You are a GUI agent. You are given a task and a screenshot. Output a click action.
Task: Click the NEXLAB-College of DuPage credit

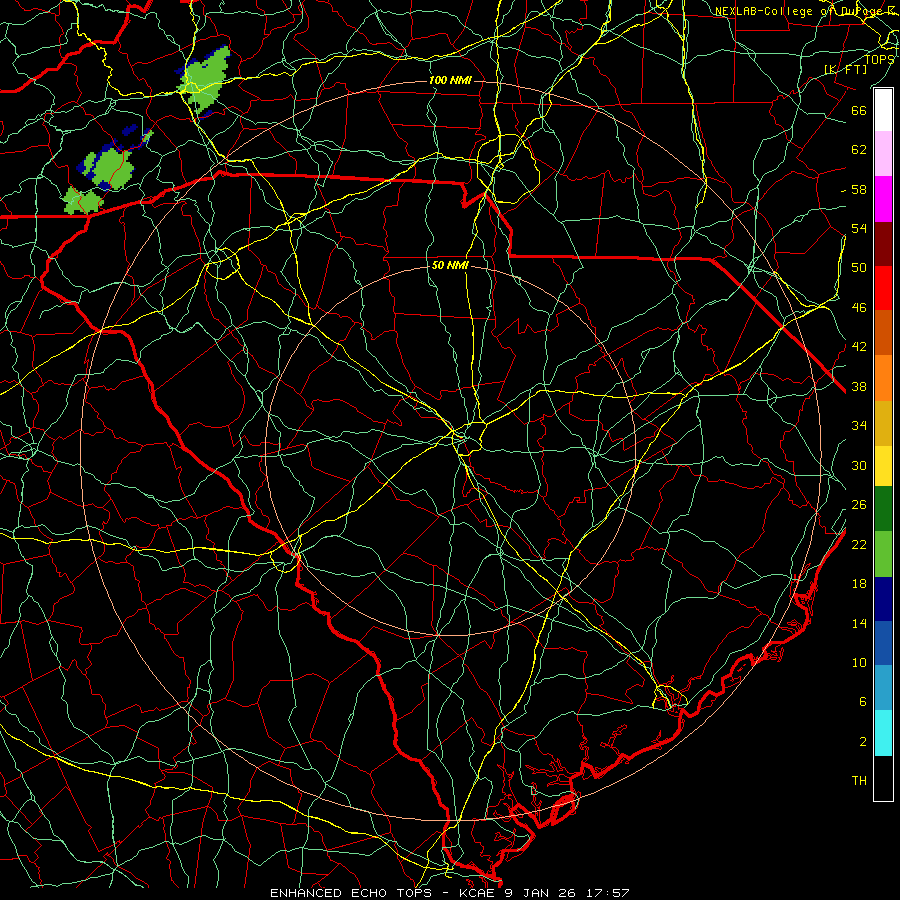tap(806, 11)
